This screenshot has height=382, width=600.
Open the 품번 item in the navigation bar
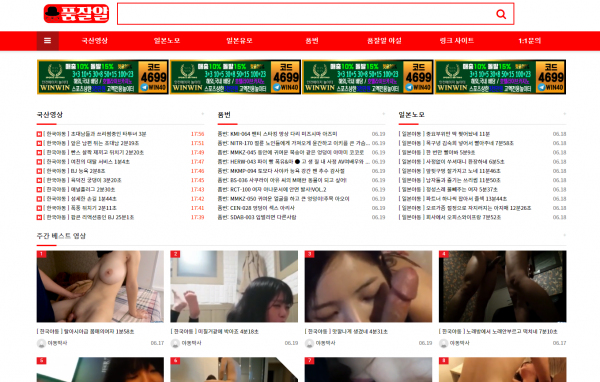click(x=312, y=41)
